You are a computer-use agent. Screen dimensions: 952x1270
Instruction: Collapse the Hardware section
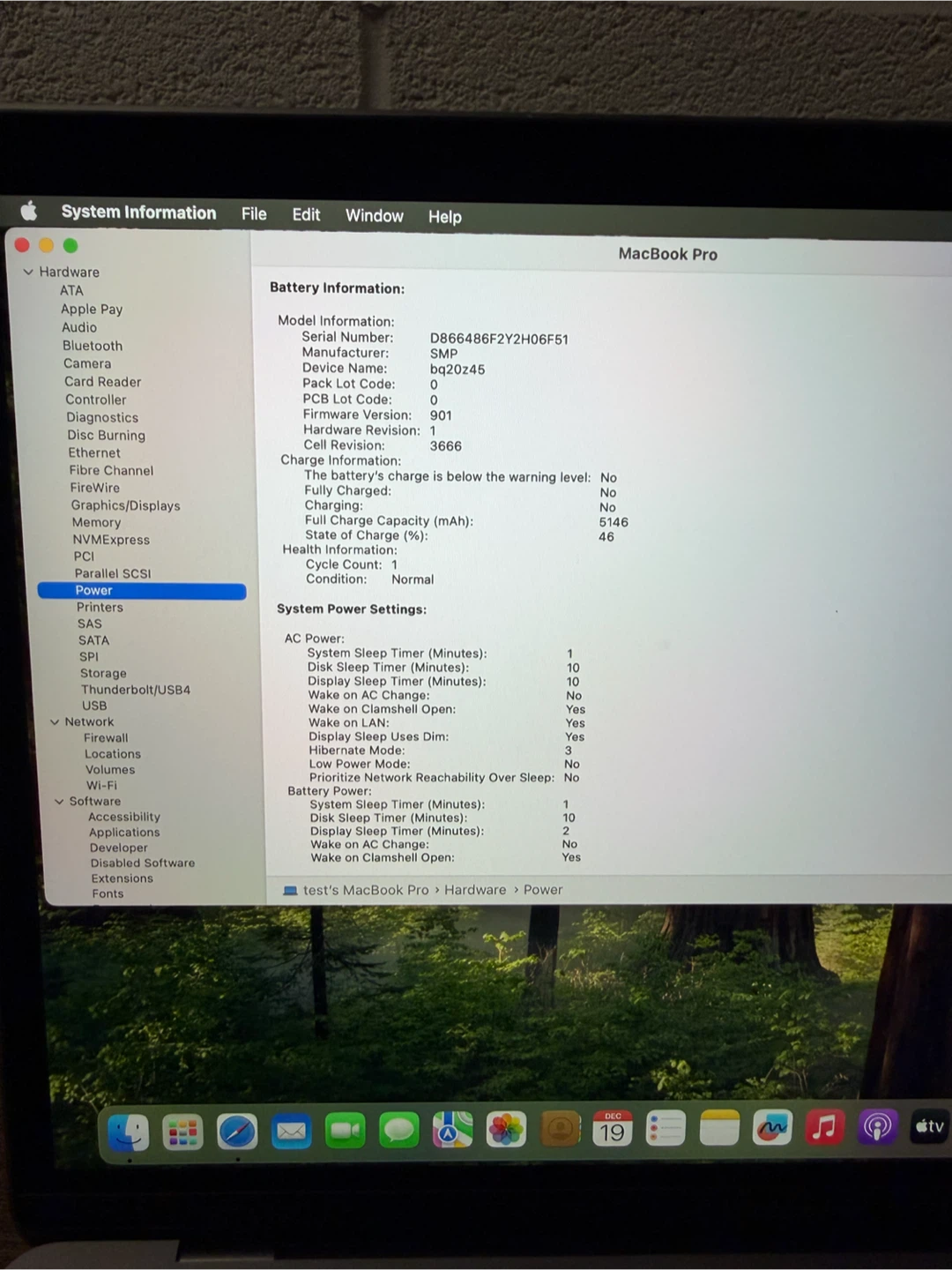tap(28, 273)
